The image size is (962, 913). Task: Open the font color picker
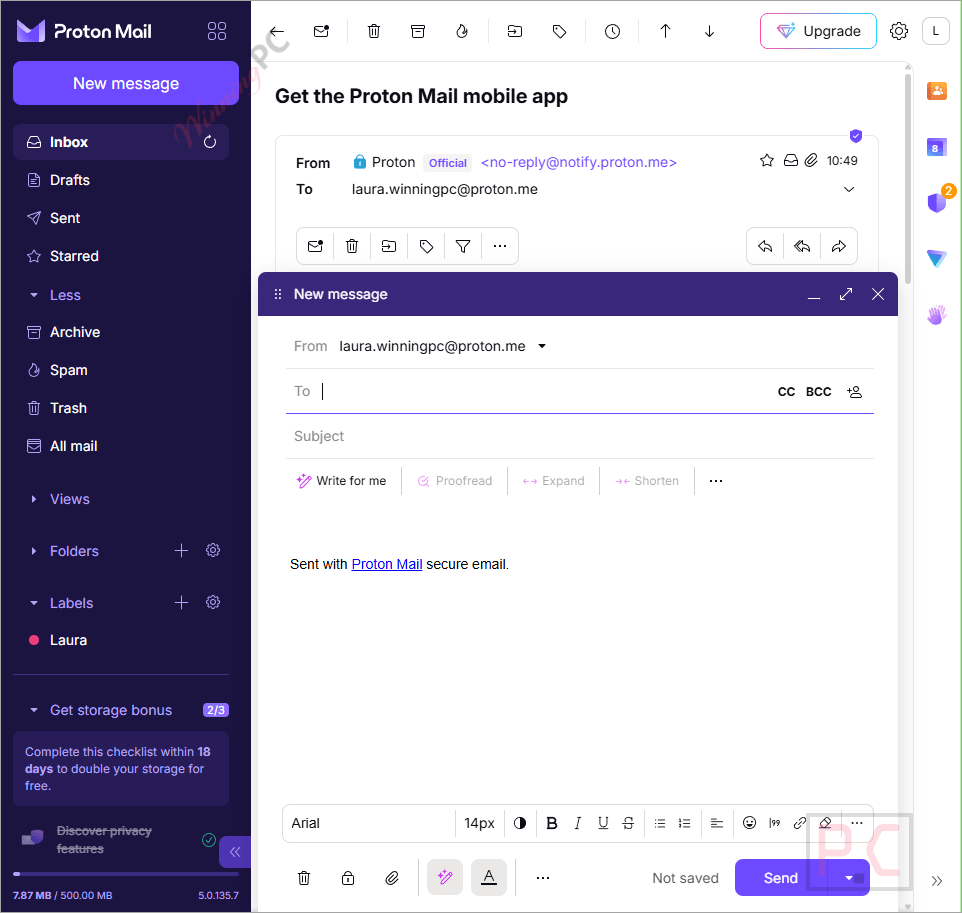[x=520, y=823]
